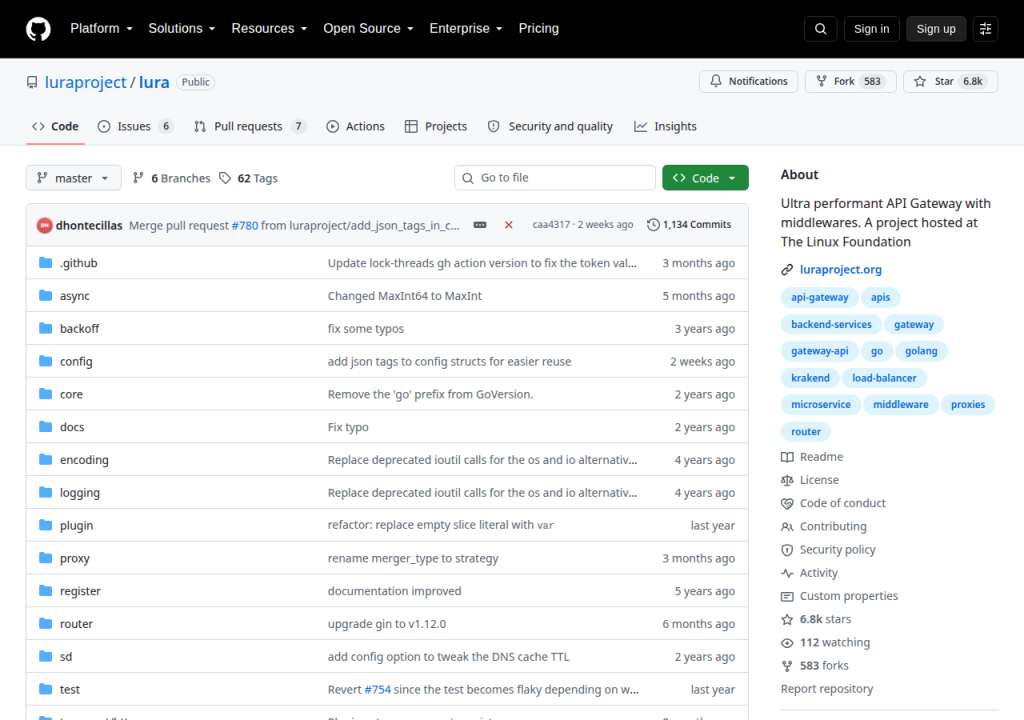Click the red failed-check X icon
1024x720 pixels.
[509, 225]
